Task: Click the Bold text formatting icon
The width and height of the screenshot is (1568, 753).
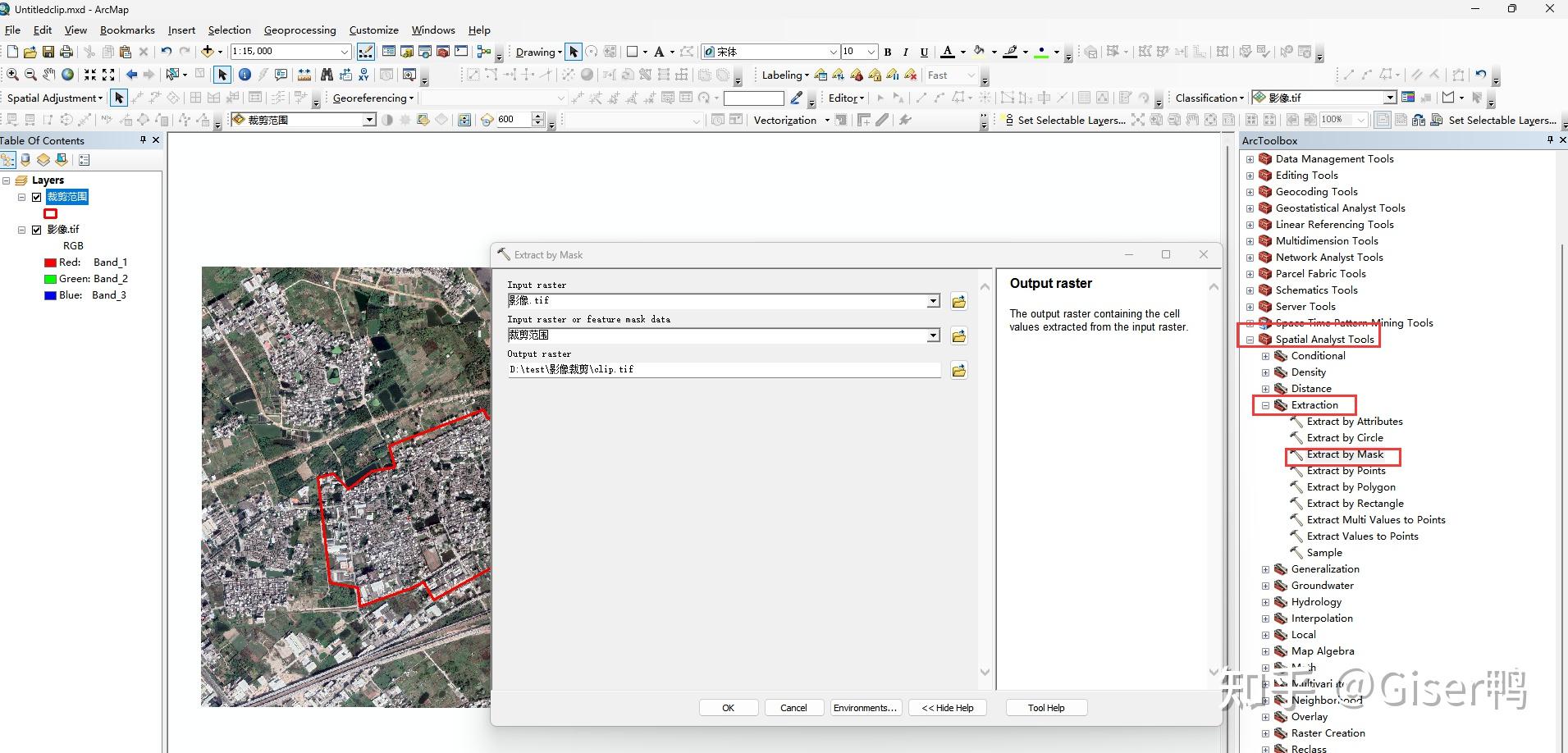Action: click(888, 52)
